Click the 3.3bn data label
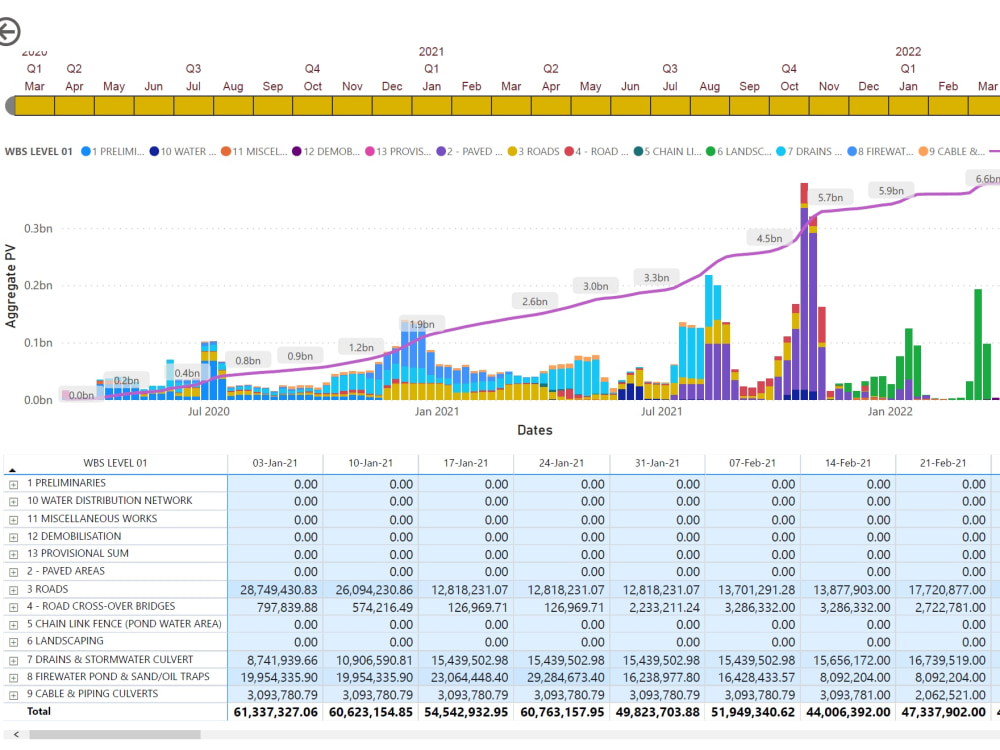The width and height of the screenshot is (1000, 750). pyautogui.click(x=656, y=277)
